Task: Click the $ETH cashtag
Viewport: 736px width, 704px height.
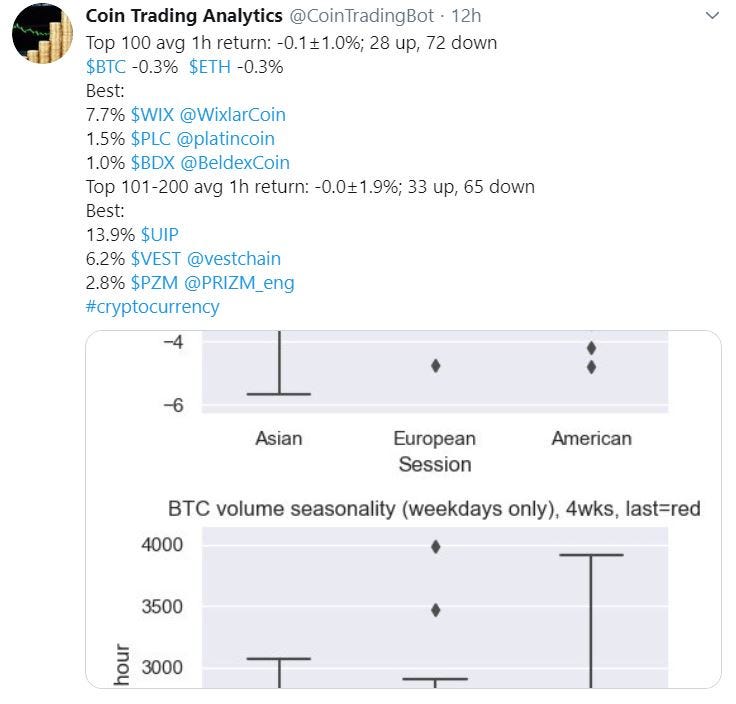Action: click(x=210, y=67)
